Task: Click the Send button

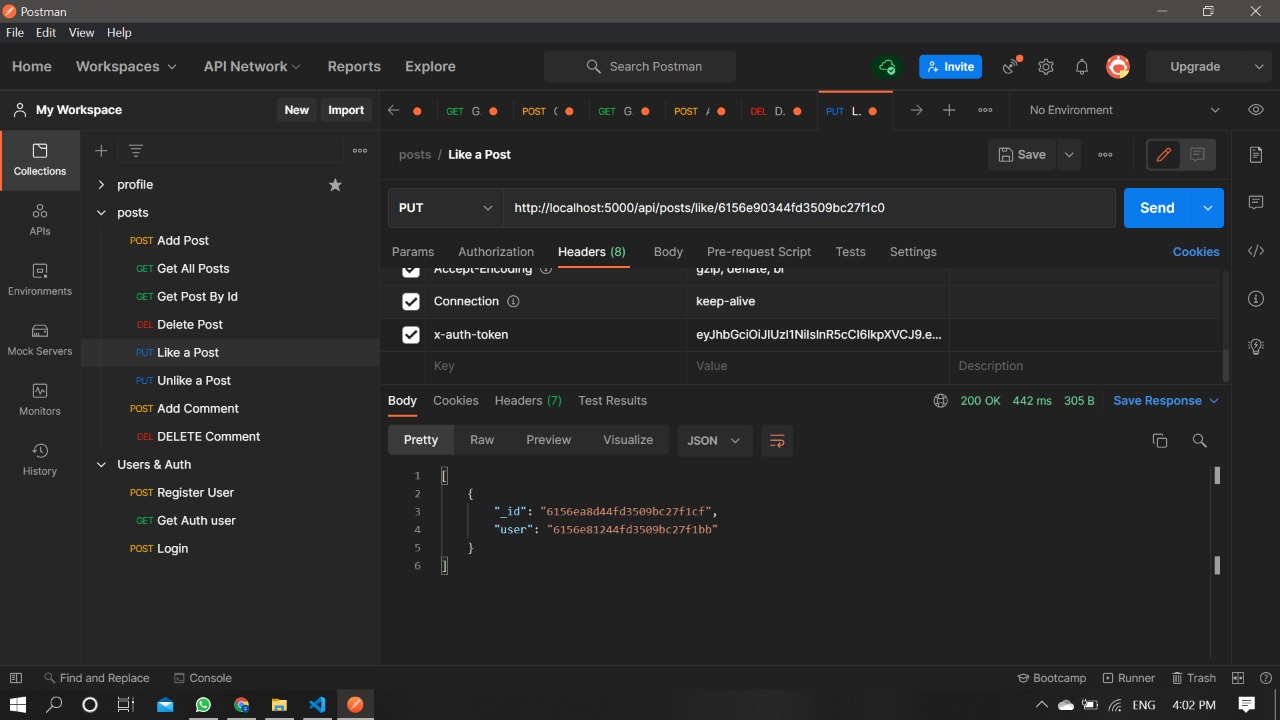Action: coord(1157,208)
